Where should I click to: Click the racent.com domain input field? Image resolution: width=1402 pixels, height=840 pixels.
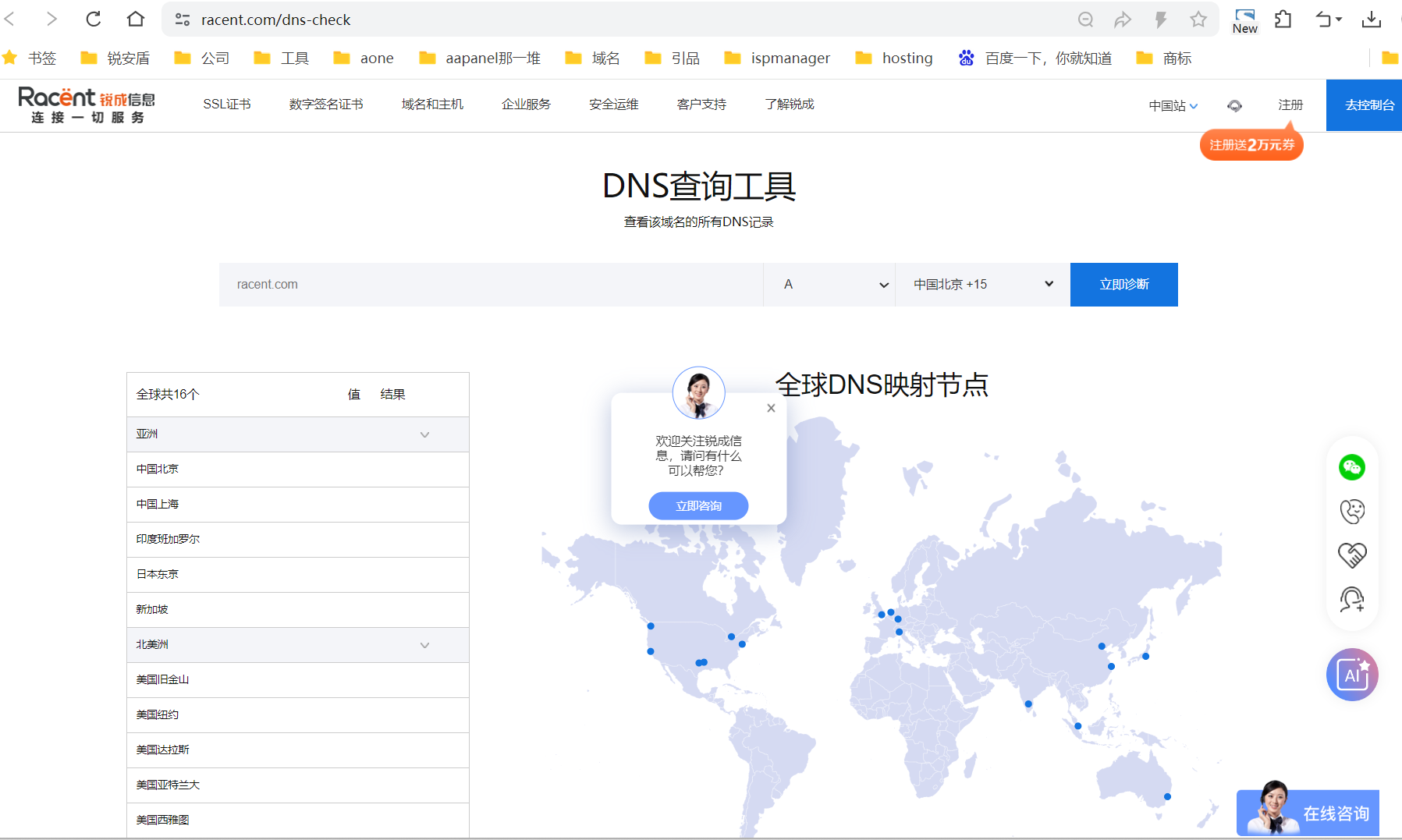point(492,284)
